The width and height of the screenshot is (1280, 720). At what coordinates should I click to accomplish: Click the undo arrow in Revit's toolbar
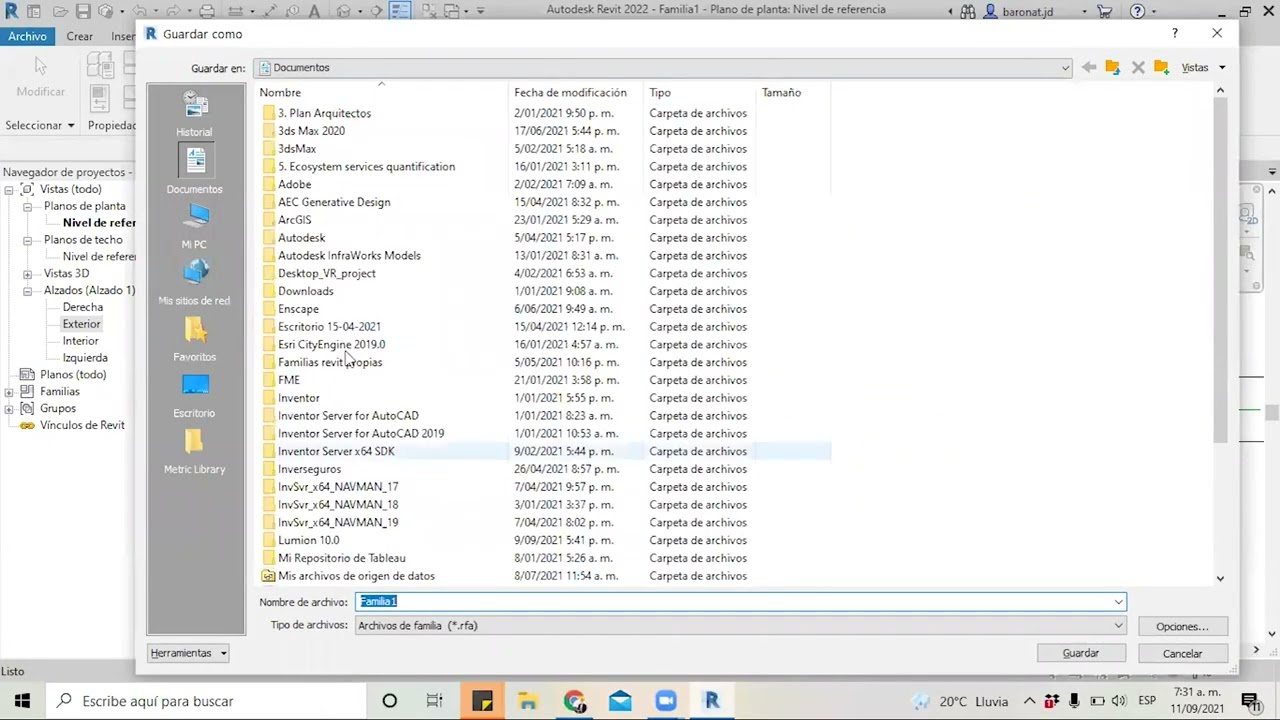click(x=138, y=11)
